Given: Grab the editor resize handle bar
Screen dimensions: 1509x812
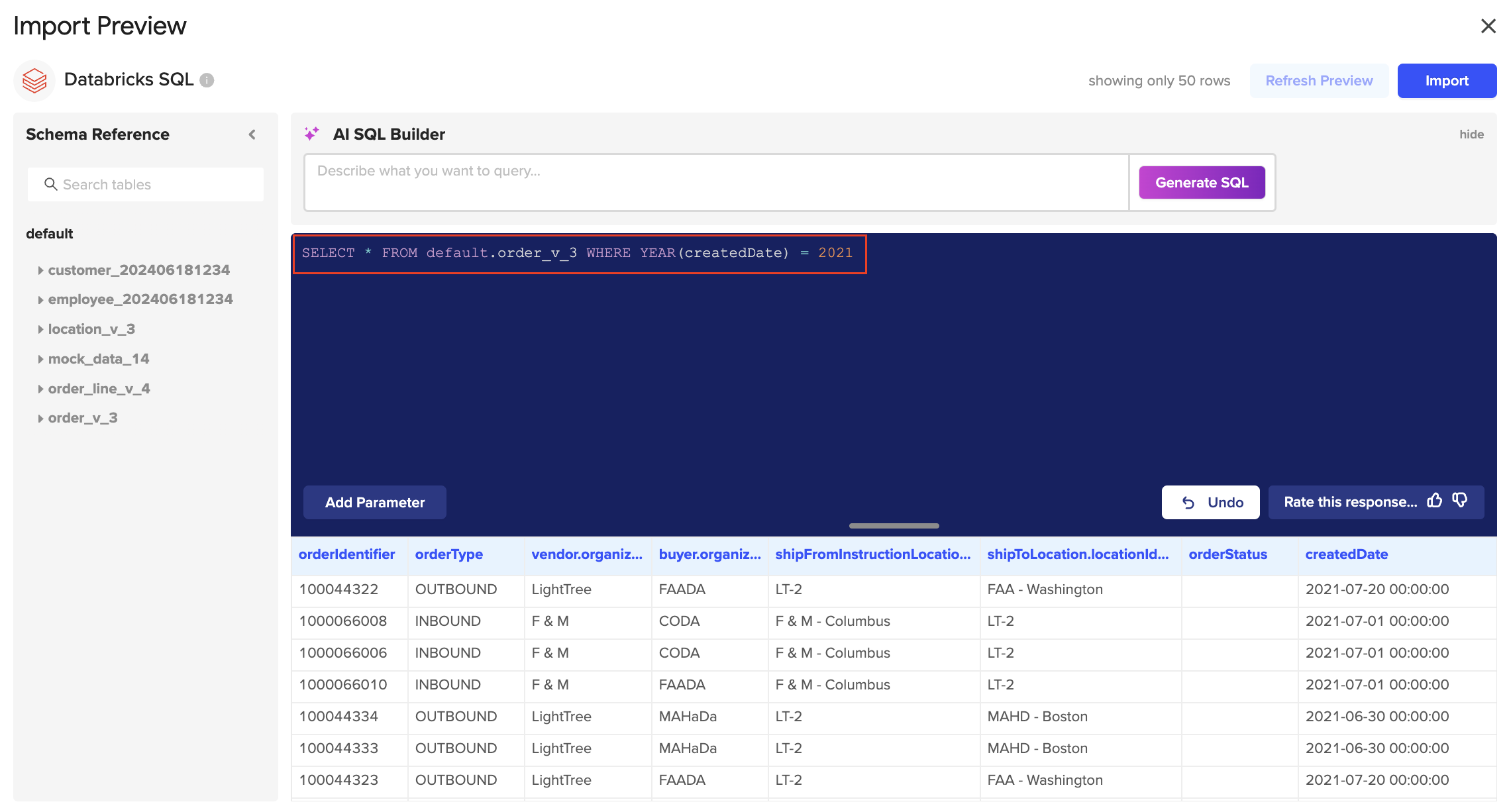Looking at the screenshot, I should [x=894, y=526].
